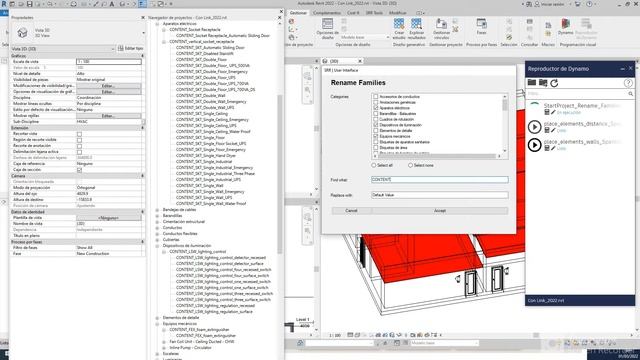The width and height of the screenshot is (640, 360).
Task: Toggle Accesorios de conductos checkbox
Action: tap(376, 97)
